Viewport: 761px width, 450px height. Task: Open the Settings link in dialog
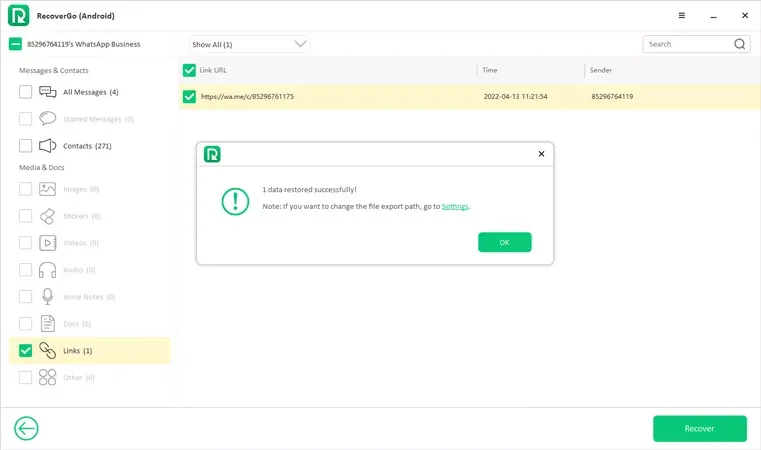point(455,206)
